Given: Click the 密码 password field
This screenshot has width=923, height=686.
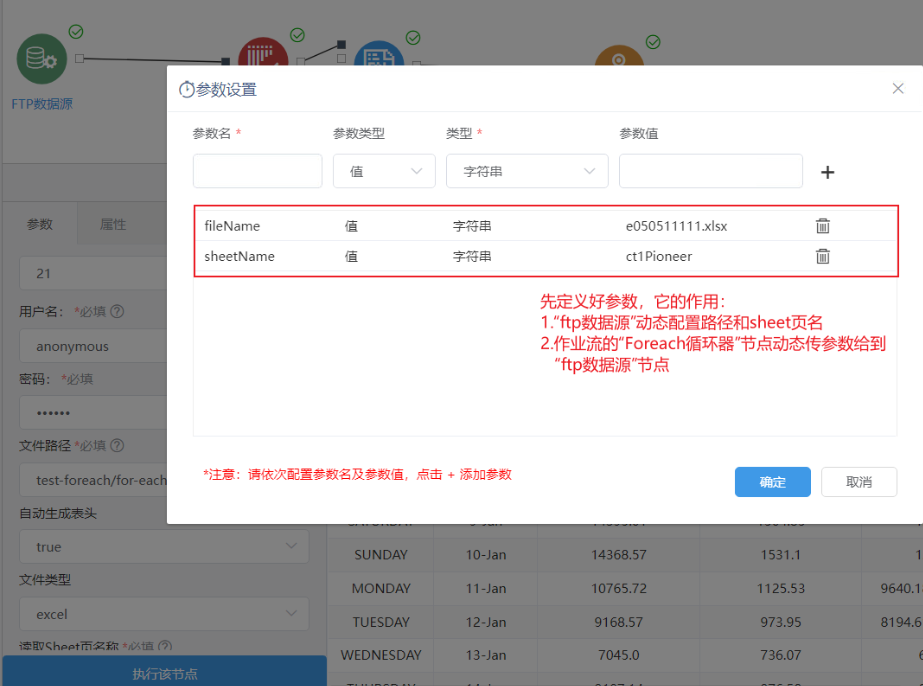Looking at the screenshot, I should 93,413.
